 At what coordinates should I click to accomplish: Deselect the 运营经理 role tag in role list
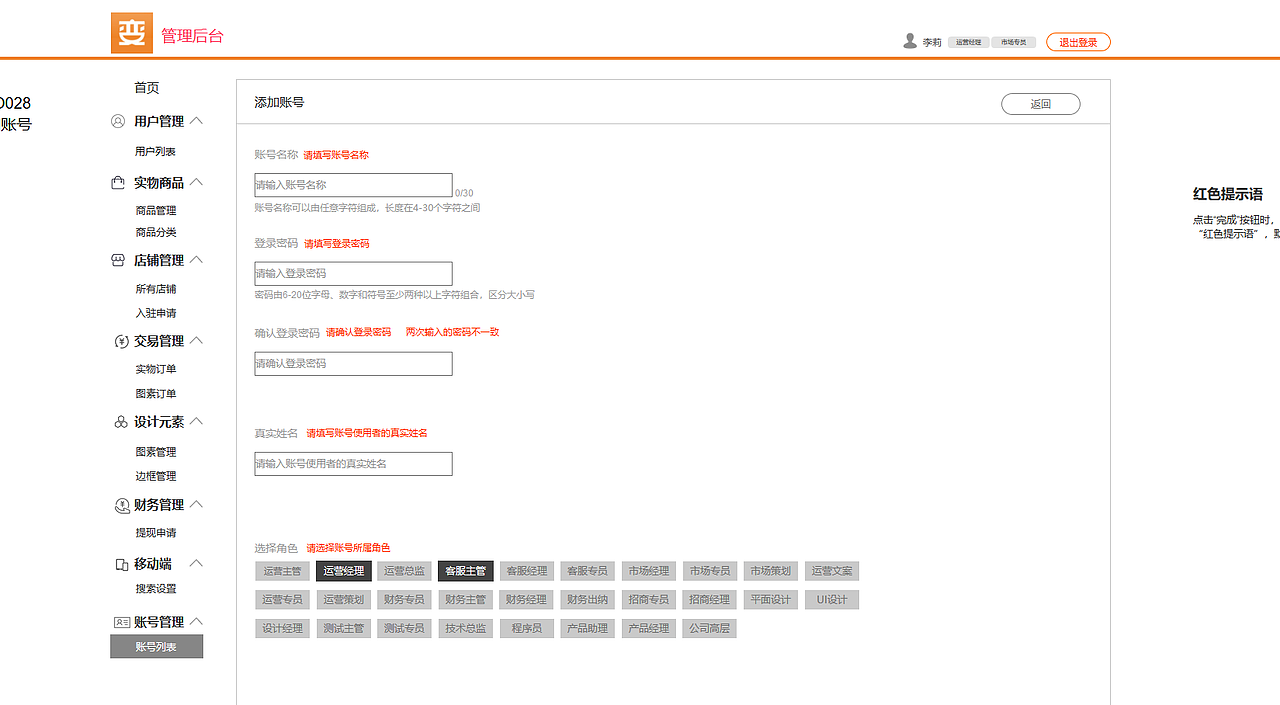point(344,571)
